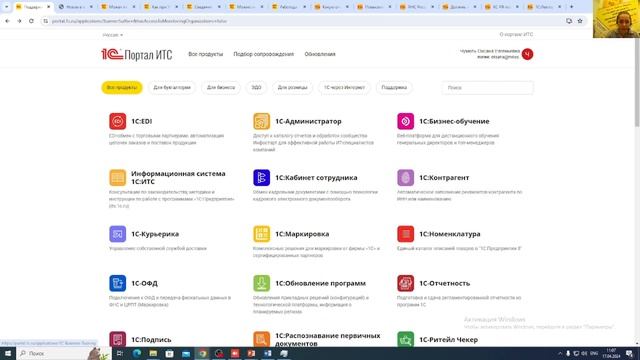
Task: Open the 1С:Обновление программ title link
Action: 320,283
